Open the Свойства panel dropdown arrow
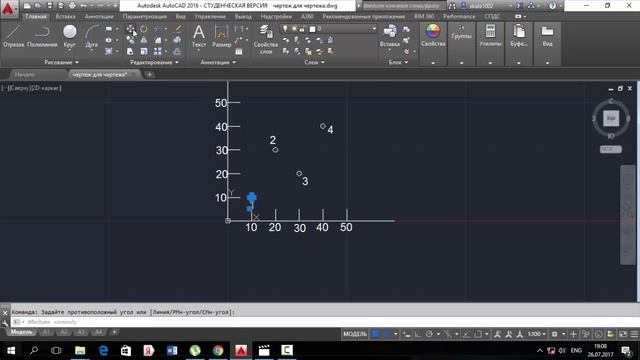Image resolution: width=640 pixels, height=360 pixels. [433, 63]
